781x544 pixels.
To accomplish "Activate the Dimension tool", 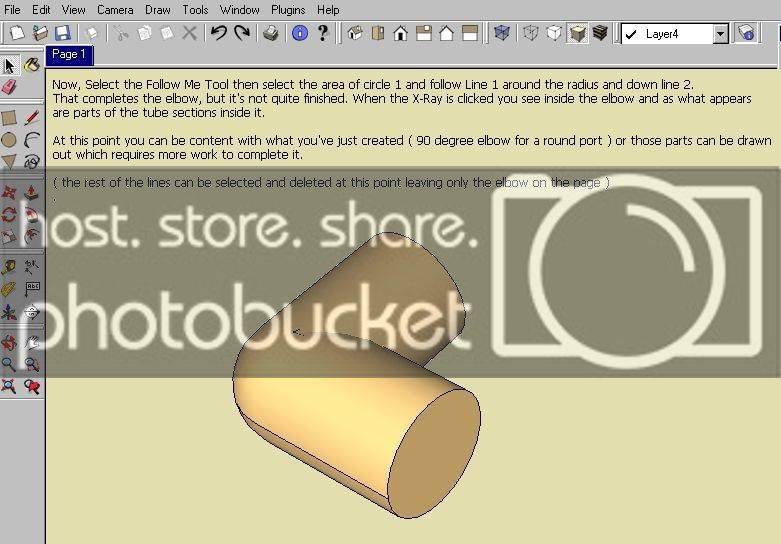I will pyautogui.click(x=32, y=267).
